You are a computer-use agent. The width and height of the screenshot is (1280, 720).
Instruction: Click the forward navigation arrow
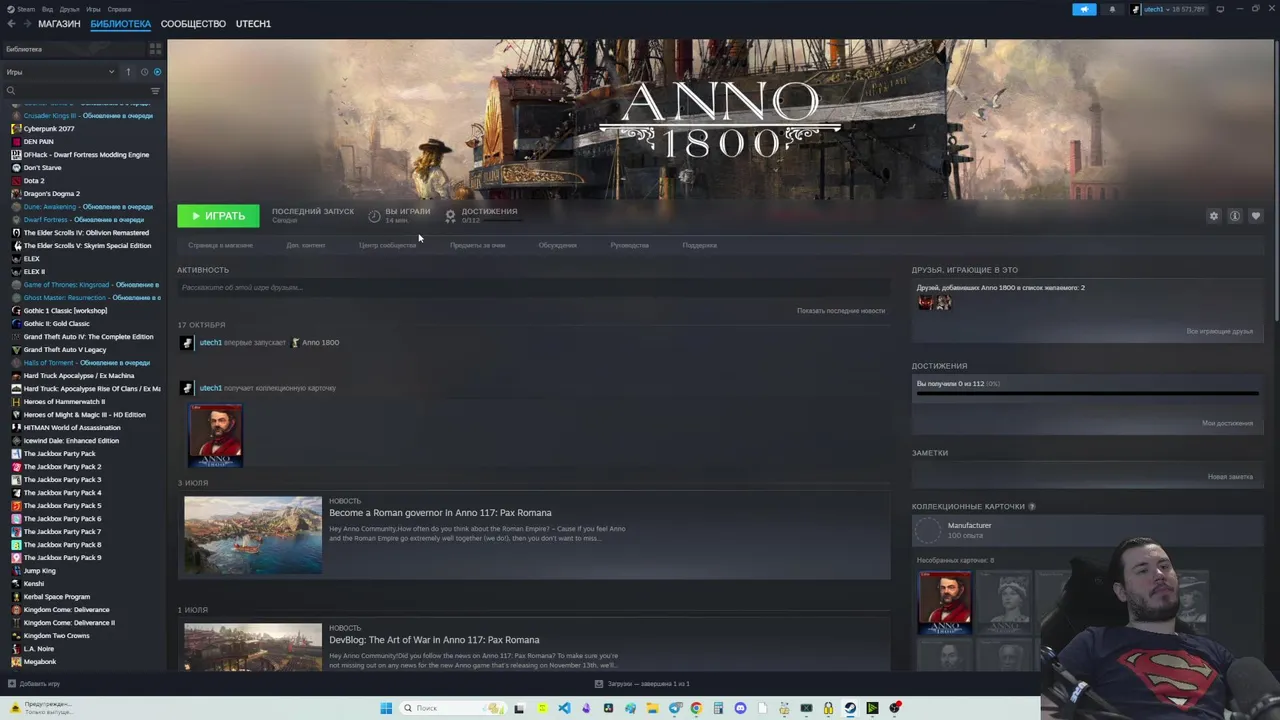point(26,24)
